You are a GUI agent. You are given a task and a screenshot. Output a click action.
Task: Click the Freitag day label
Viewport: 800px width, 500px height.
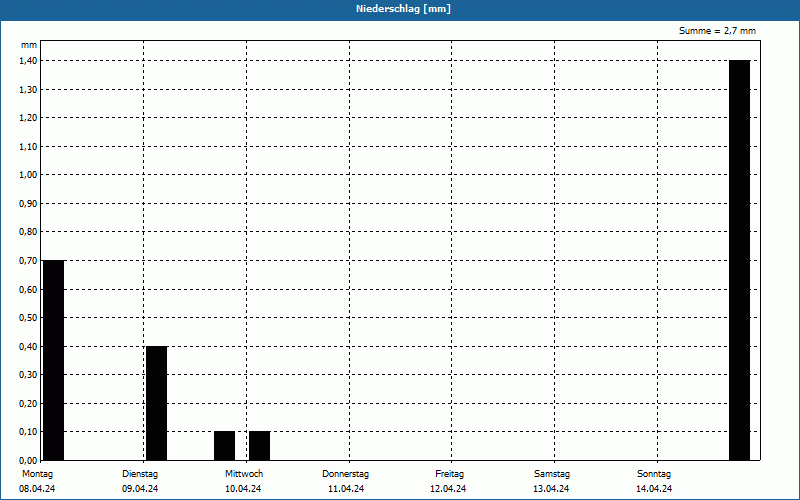coord(449,474)
